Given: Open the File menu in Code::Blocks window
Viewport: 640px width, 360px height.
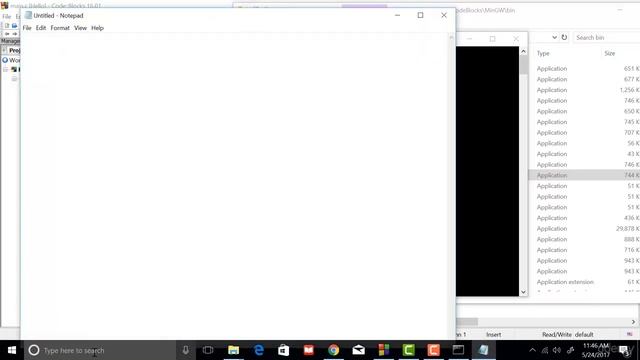Looking at the screenshot, I should point(7,16).
